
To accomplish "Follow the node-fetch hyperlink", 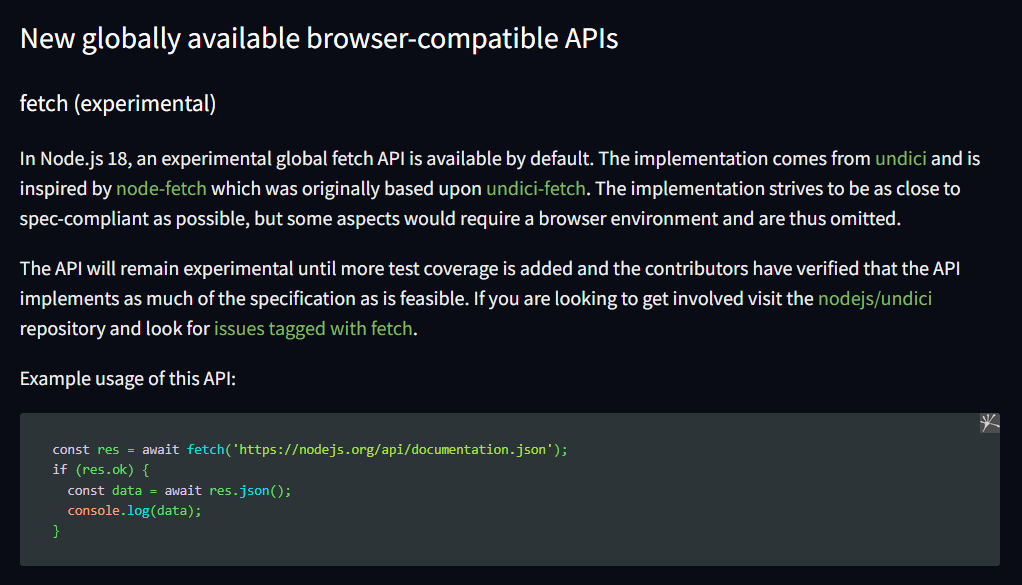I will pyautogui.click(x=161, y=188).
